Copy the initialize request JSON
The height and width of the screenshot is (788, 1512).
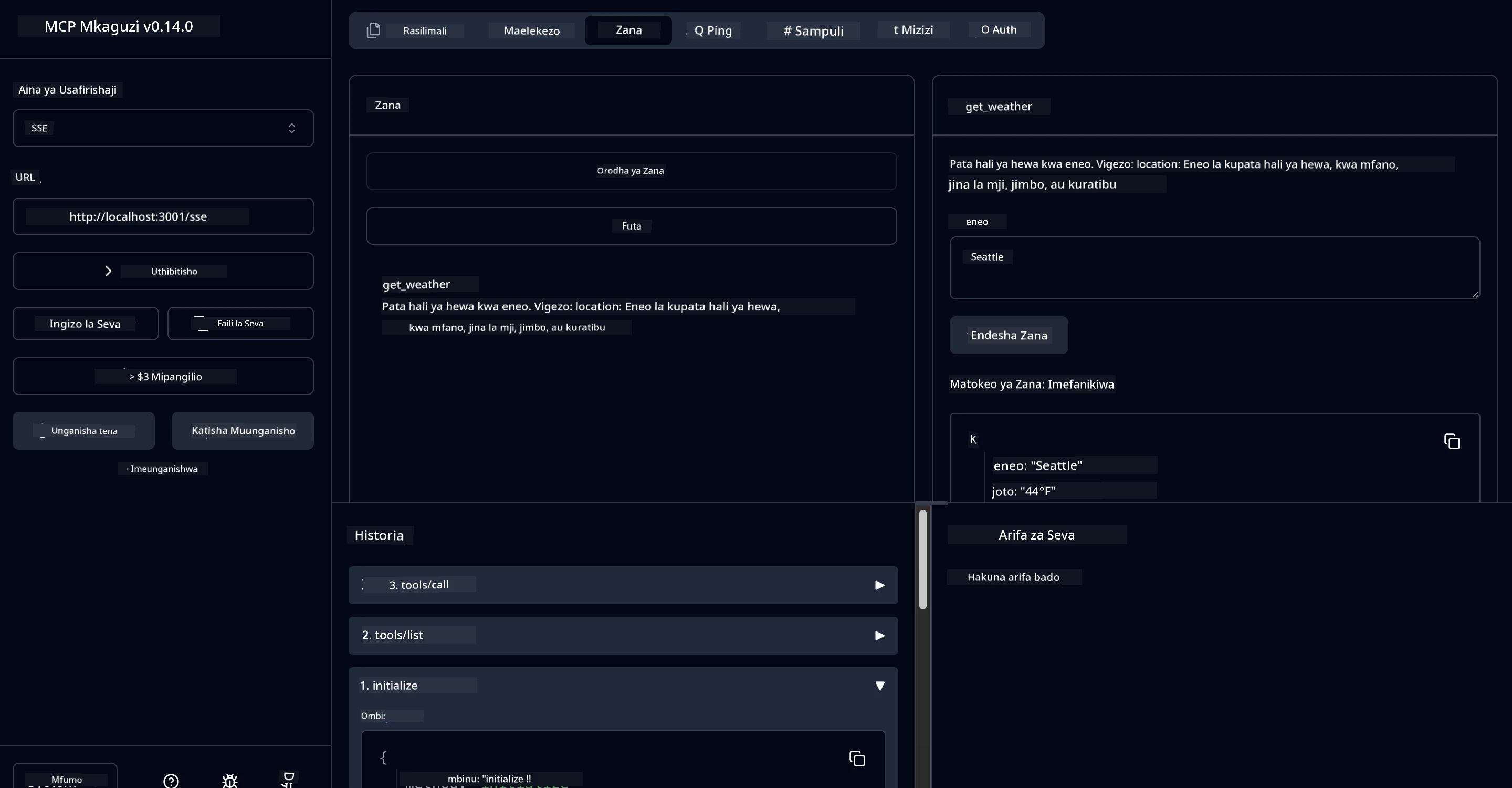857,759
